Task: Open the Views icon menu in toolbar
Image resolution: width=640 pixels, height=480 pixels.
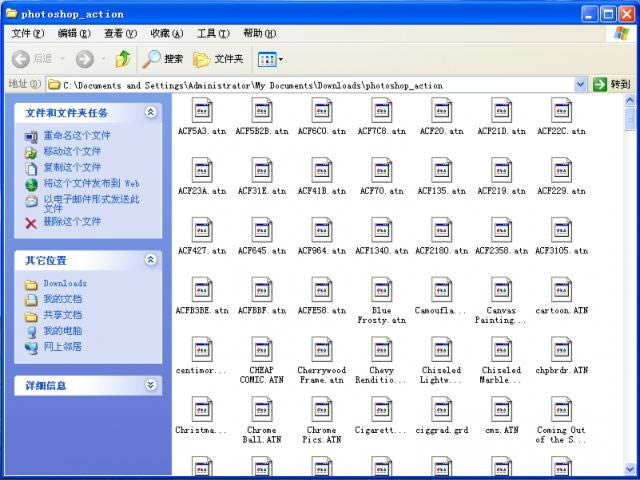Action: pos(267,60)
